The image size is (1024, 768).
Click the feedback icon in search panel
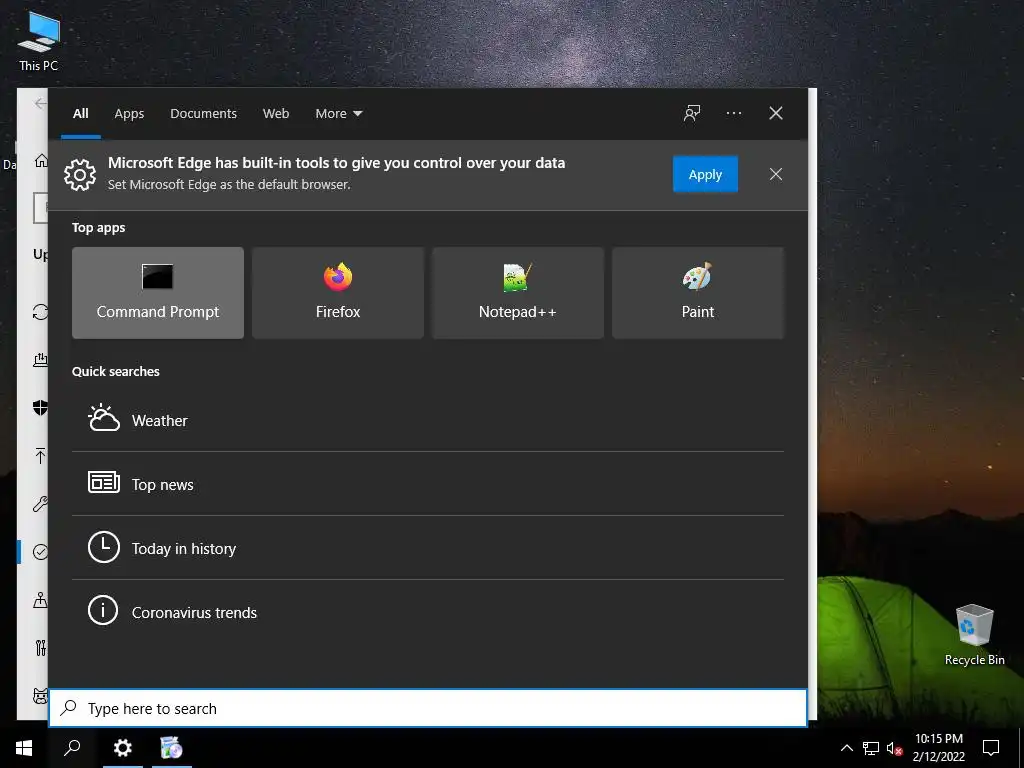(692, 113)
